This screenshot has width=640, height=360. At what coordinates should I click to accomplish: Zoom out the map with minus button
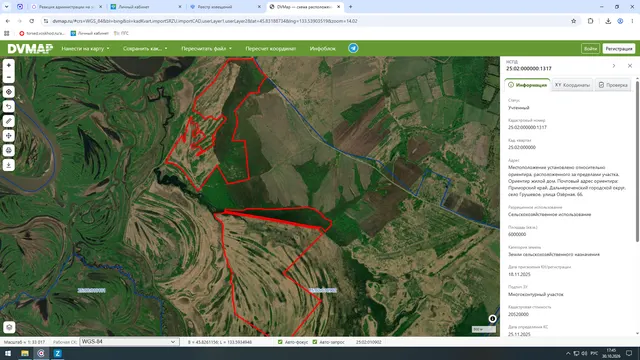click(x=9, y=77)
